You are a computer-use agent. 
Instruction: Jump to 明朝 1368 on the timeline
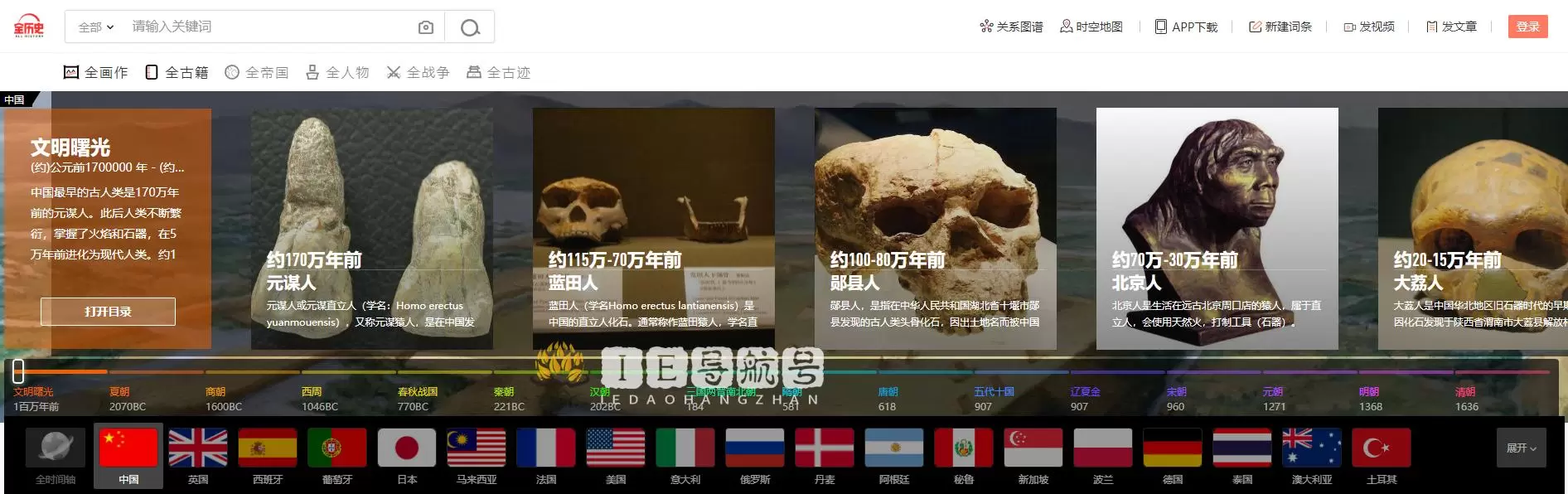(x=1371, y=399)
